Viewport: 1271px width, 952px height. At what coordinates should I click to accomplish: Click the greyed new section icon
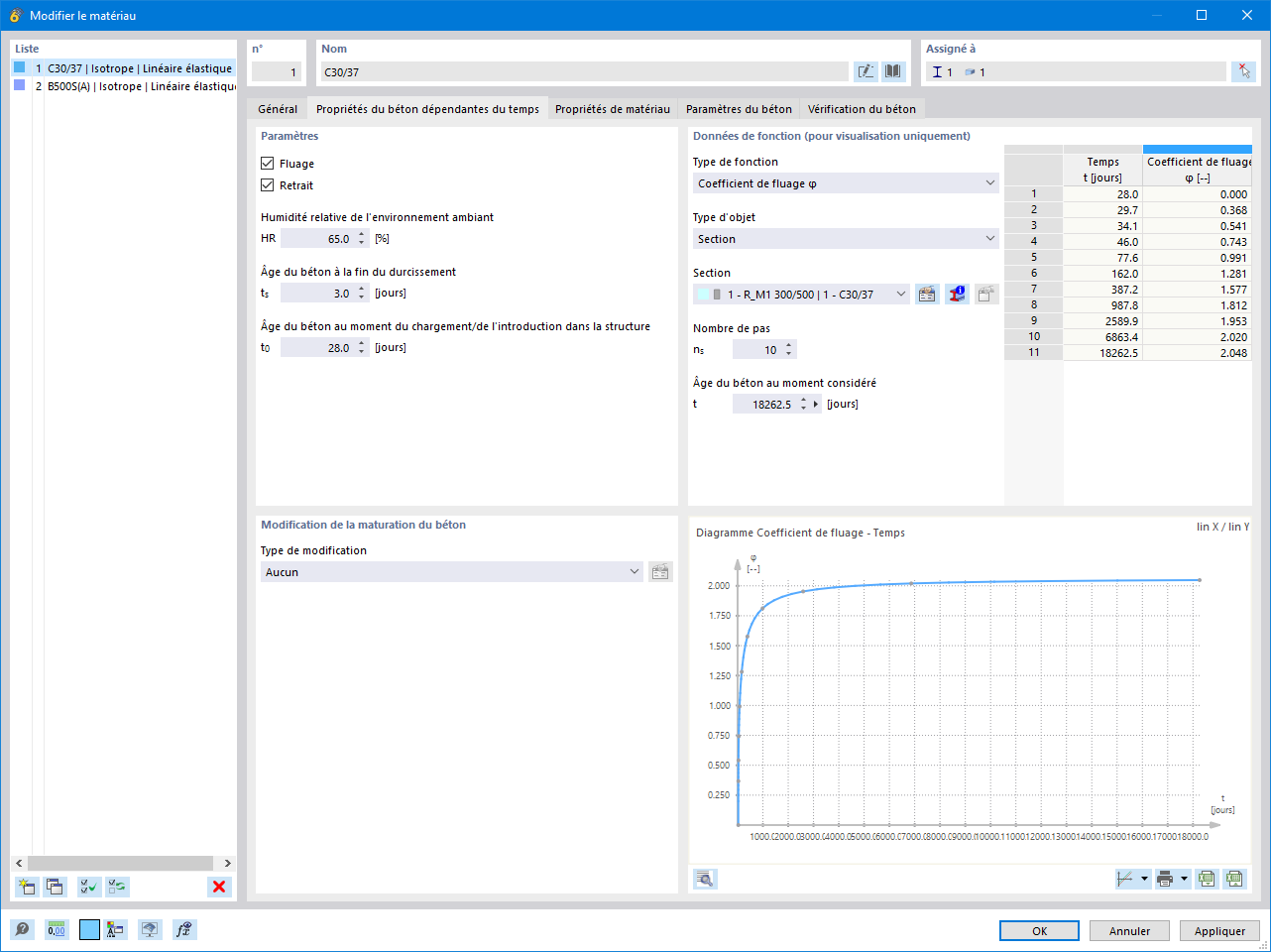pos(986,295)
